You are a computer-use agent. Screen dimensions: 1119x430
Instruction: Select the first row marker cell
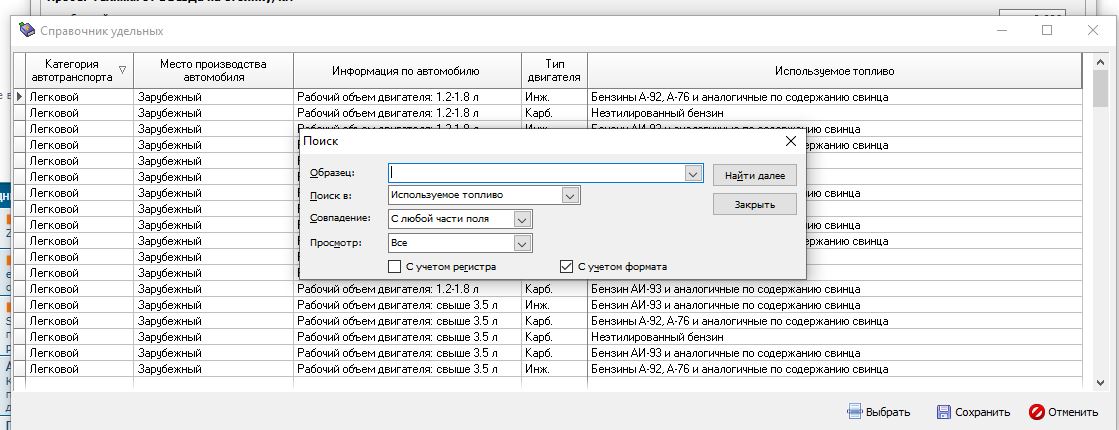pyautogui.click(x=20, y=97)
